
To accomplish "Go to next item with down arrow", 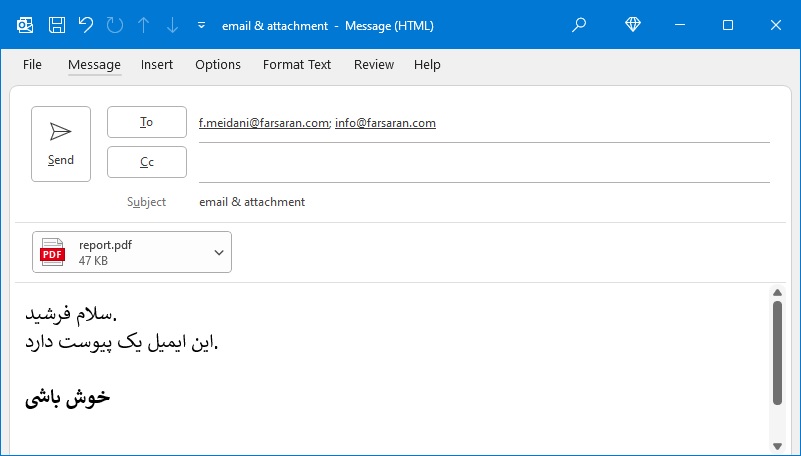I will [173, 25].
